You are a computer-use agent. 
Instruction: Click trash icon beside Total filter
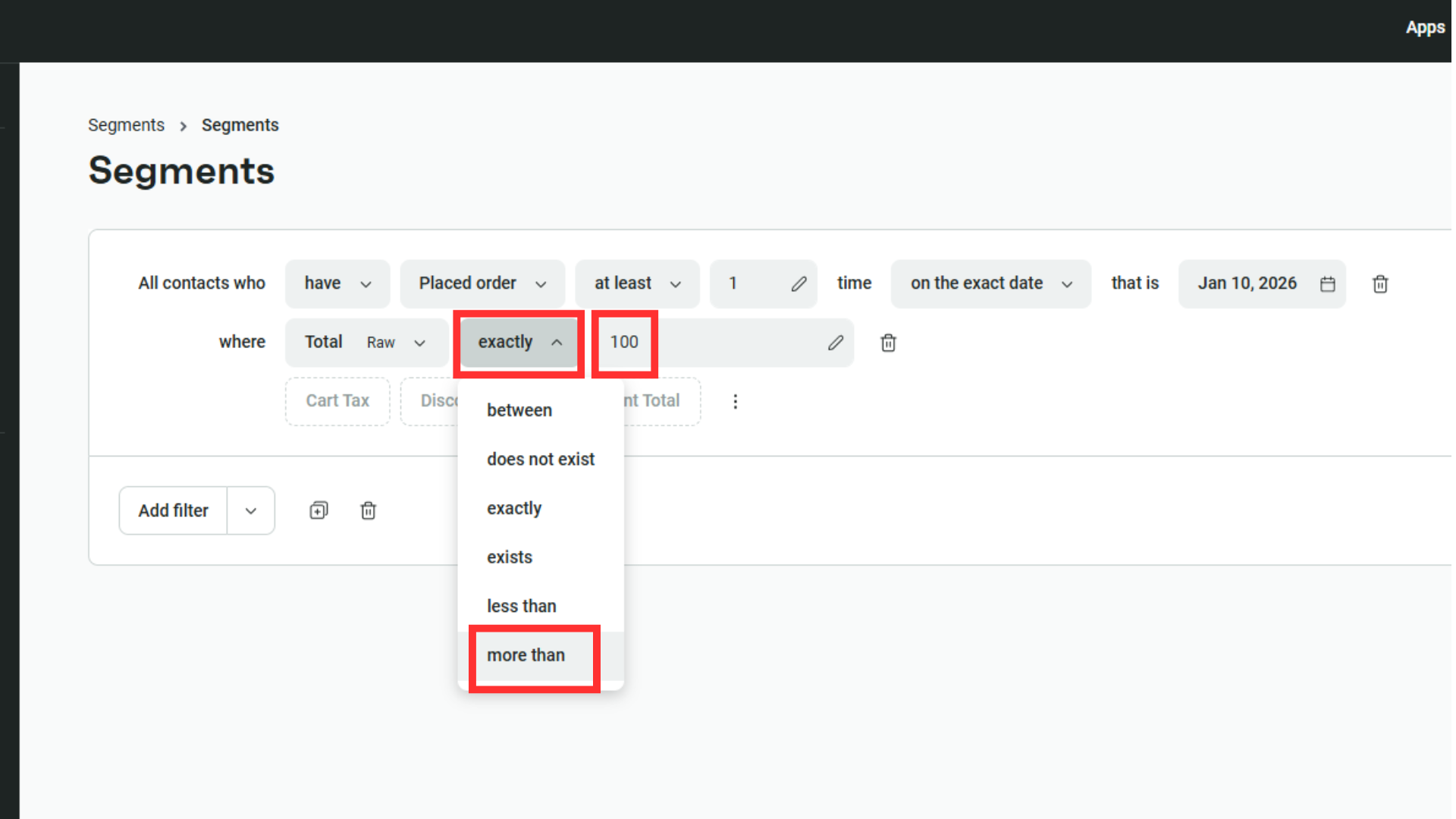click(888, 343)
